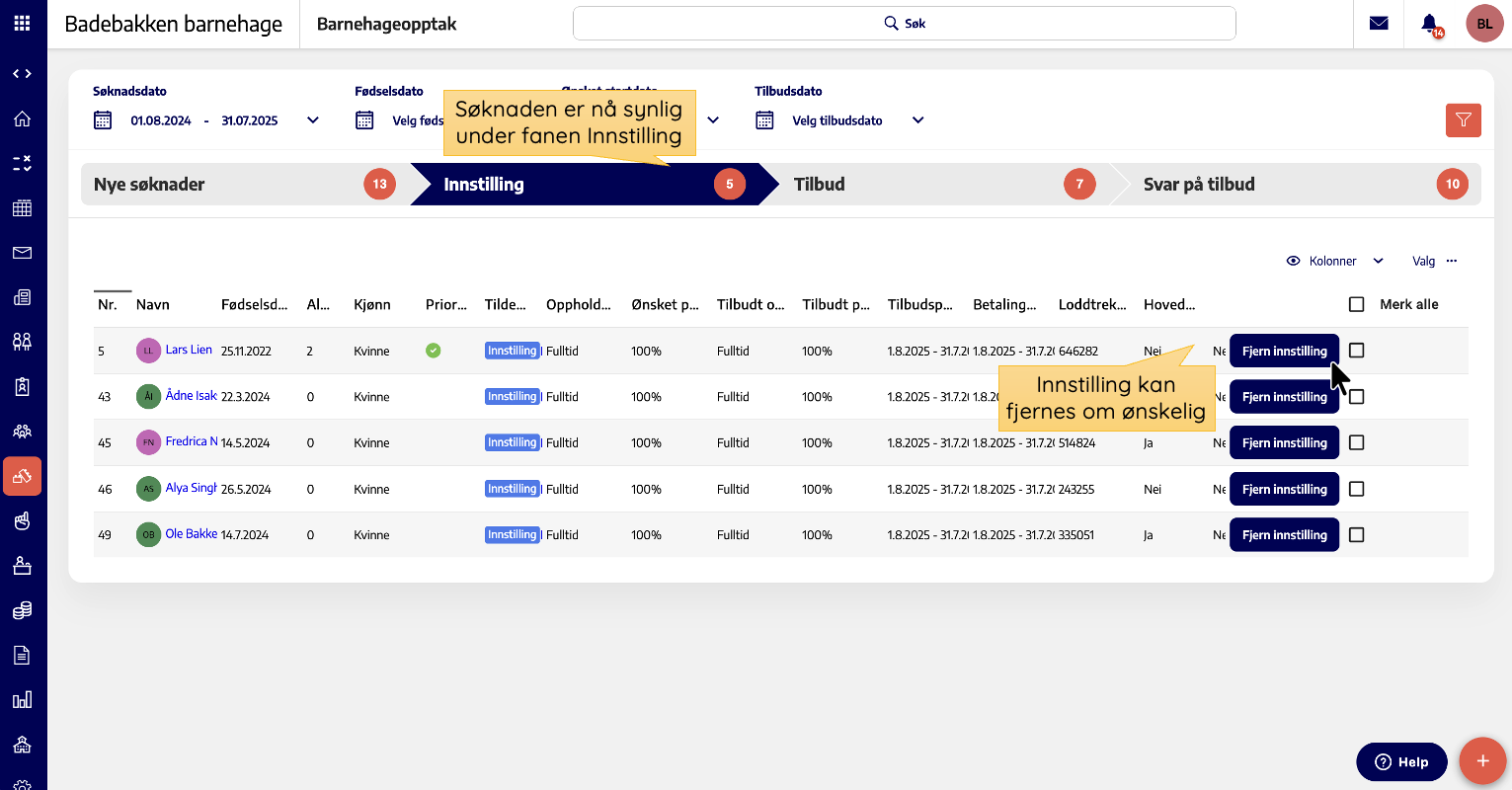
Task: Tick the checkbox for Ole Bakke row
Action: 1357,535
